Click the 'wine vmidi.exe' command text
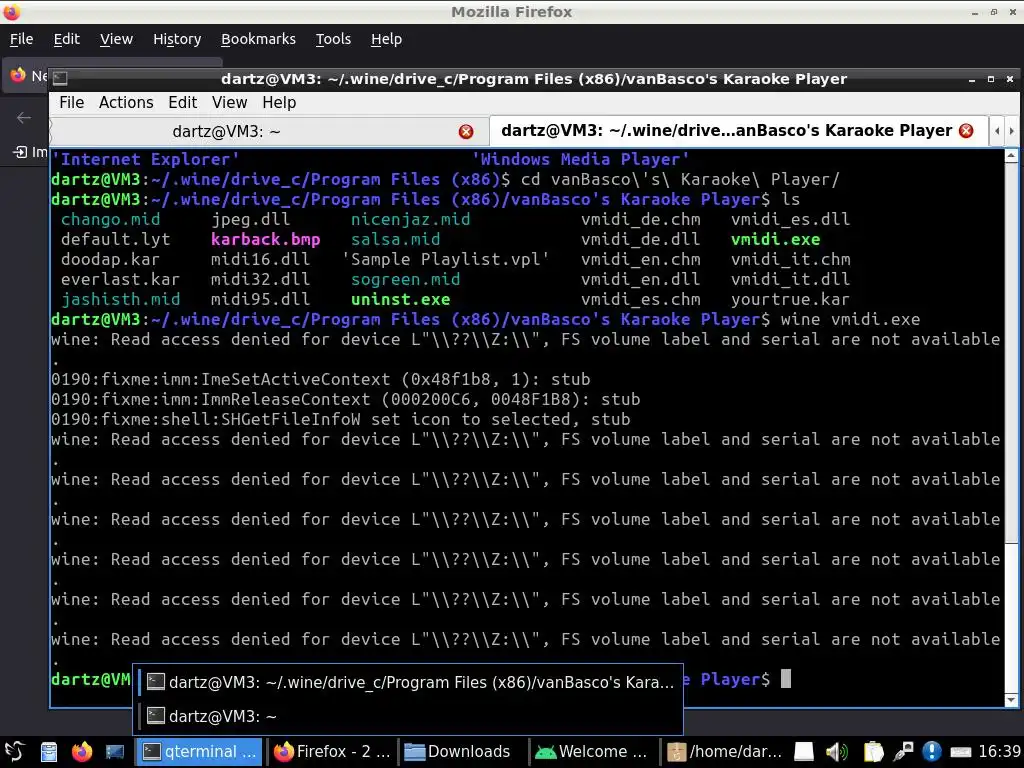This screenshot has width=1024, height=768. point(850,319)
